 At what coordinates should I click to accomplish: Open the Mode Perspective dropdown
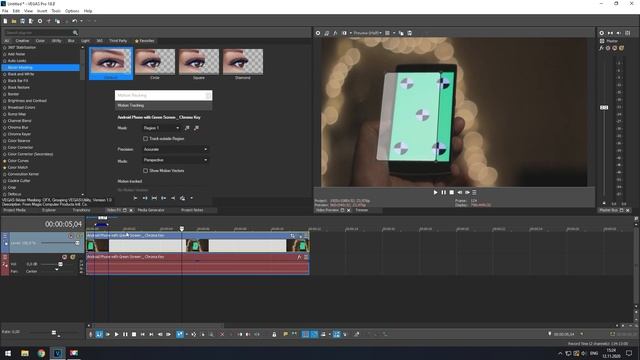click(x=175, y=160)
